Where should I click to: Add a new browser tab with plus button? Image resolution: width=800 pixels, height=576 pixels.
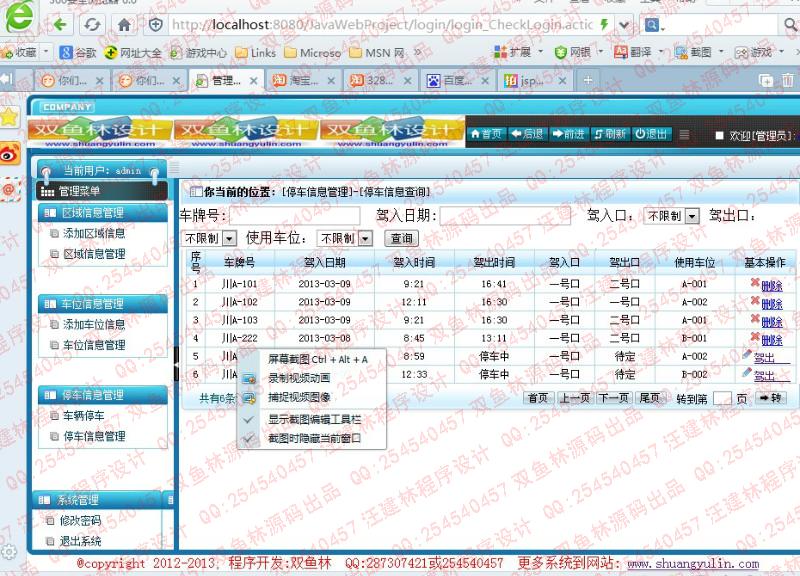tap(588, 80)
